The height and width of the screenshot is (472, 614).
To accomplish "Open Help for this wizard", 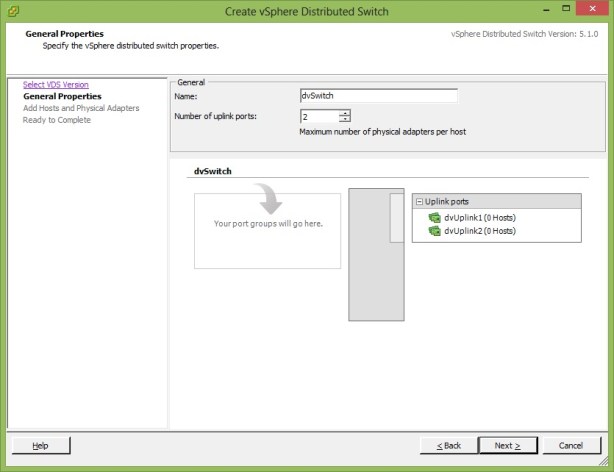I will [x=40, y=445].
